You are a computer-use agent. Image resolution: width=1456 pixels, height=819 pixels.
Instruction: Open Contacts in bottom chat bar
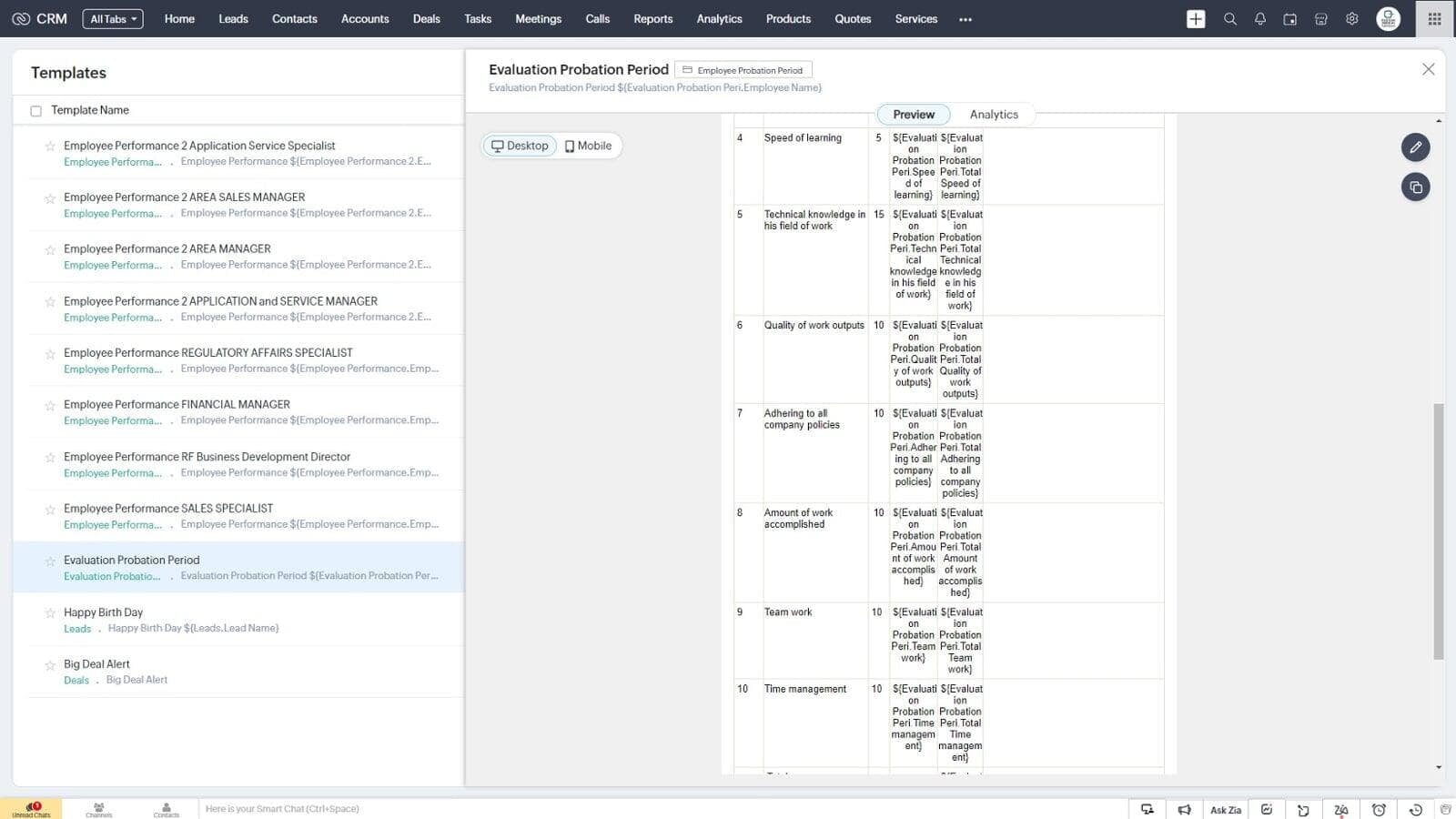pyautogui.click(x=167, y=809)
